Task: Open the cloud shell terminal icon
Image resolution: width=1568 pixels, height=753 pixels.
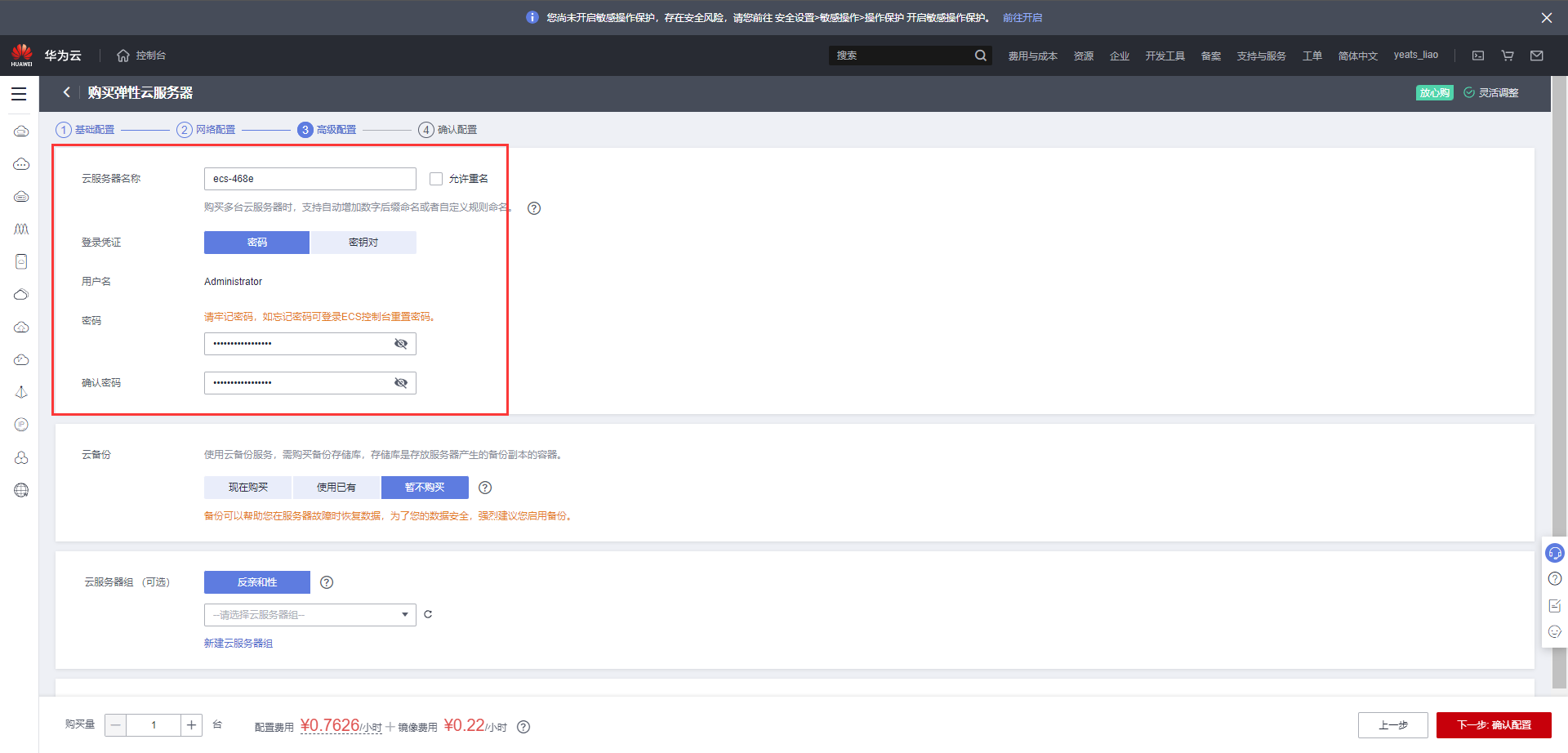Action: (1478, 56)
